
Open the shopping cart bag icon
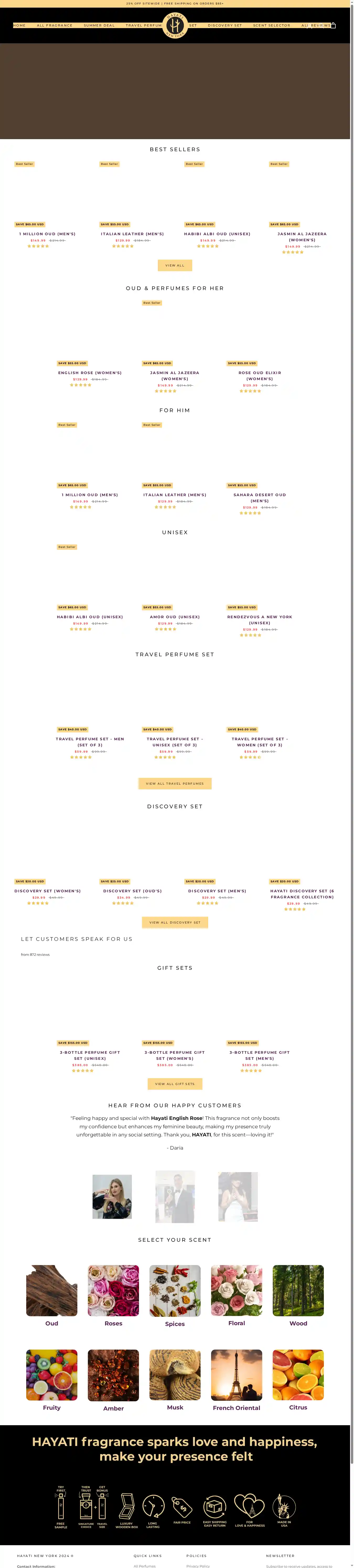333,25
